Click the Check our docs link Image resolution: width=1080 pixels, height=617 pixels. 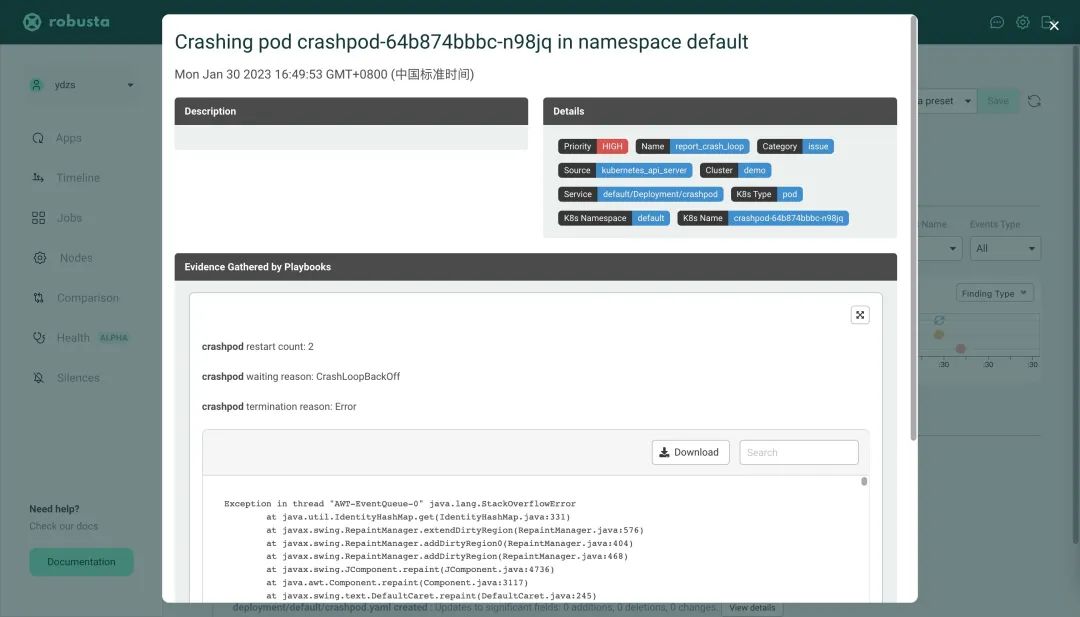pos(63,526)
